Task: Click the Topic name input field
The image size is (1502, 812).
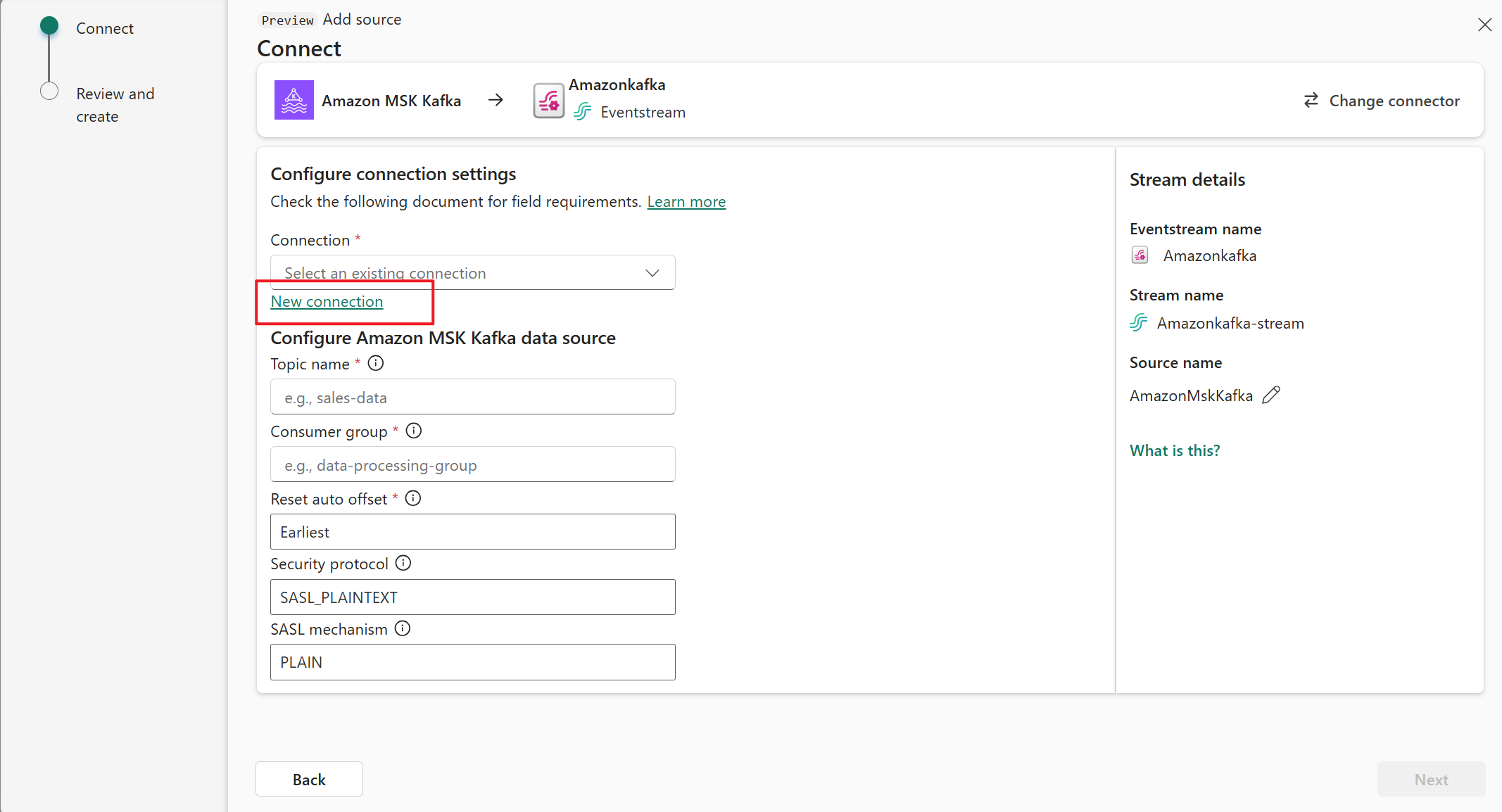Action: coord(473,397)
